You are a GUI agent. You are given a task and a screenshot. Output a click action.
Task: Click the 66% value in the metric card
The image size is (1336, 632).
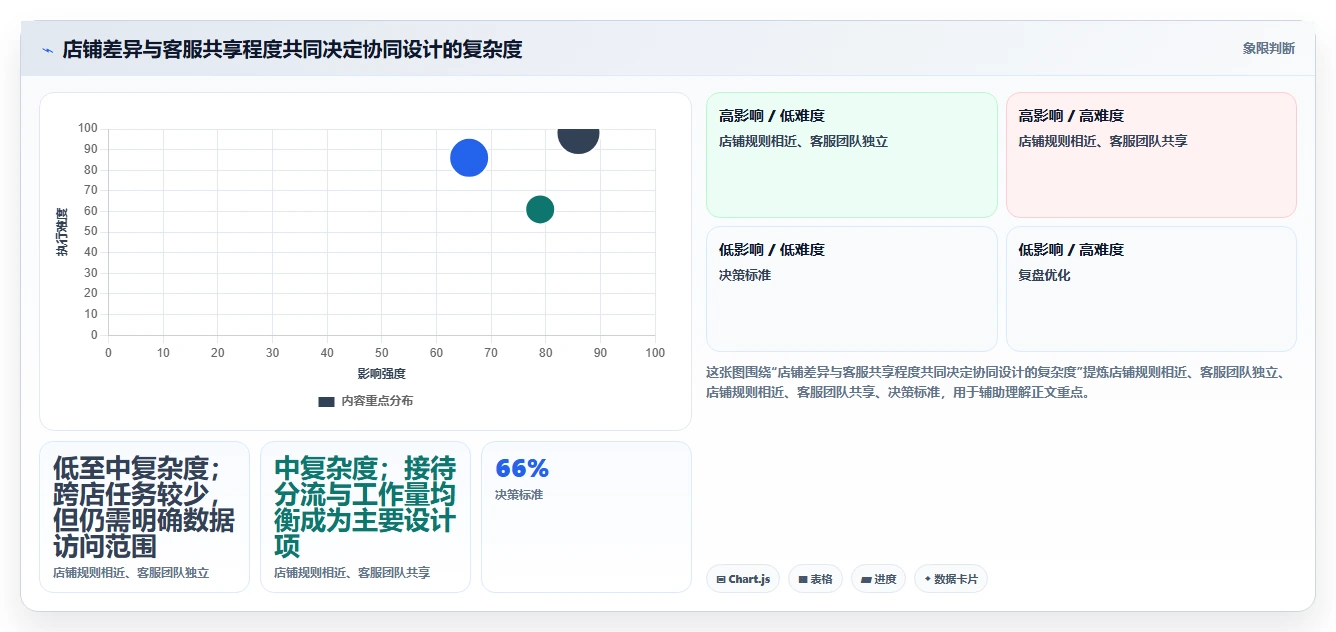522,468
